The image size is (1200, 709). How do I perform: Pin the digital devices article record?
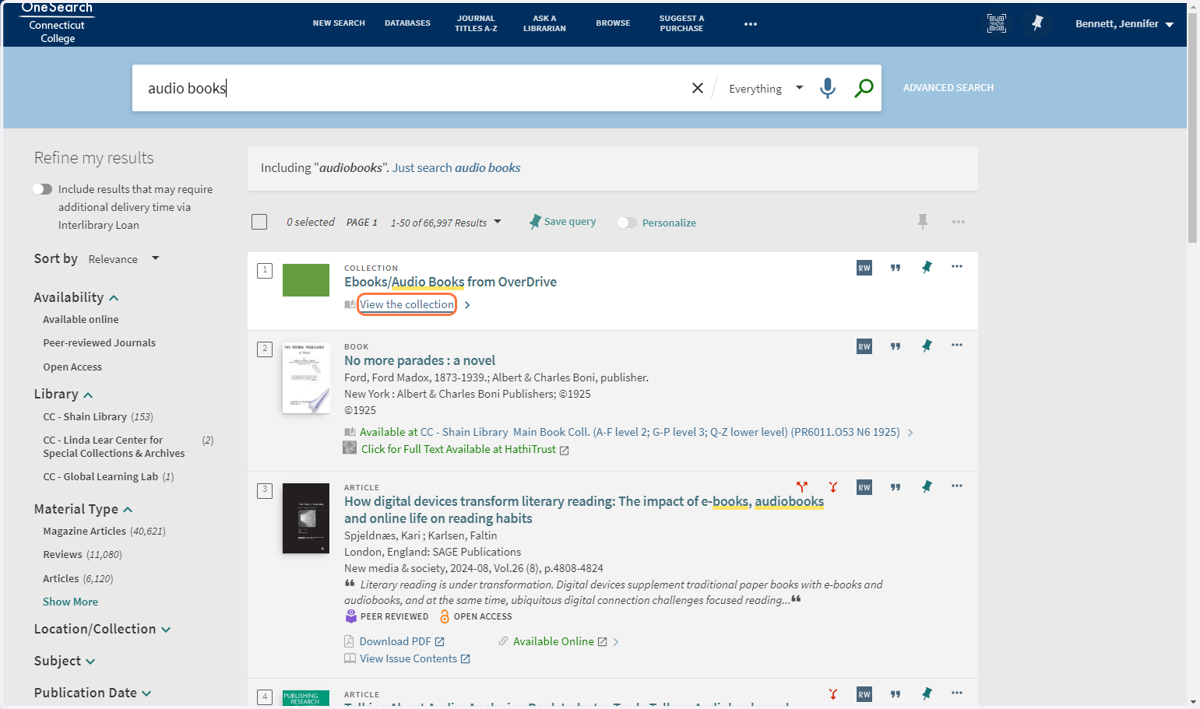tap(927, 487)
